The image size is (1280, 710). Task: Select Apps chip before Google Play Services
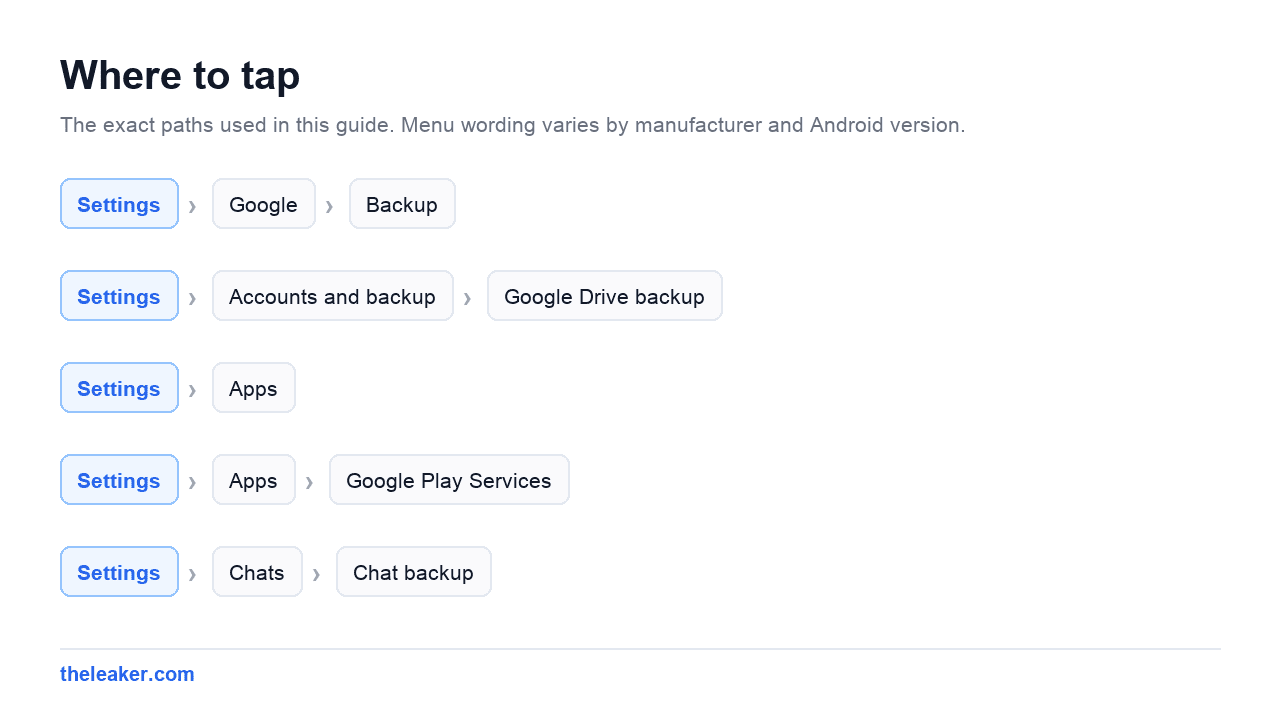[254, 480]
